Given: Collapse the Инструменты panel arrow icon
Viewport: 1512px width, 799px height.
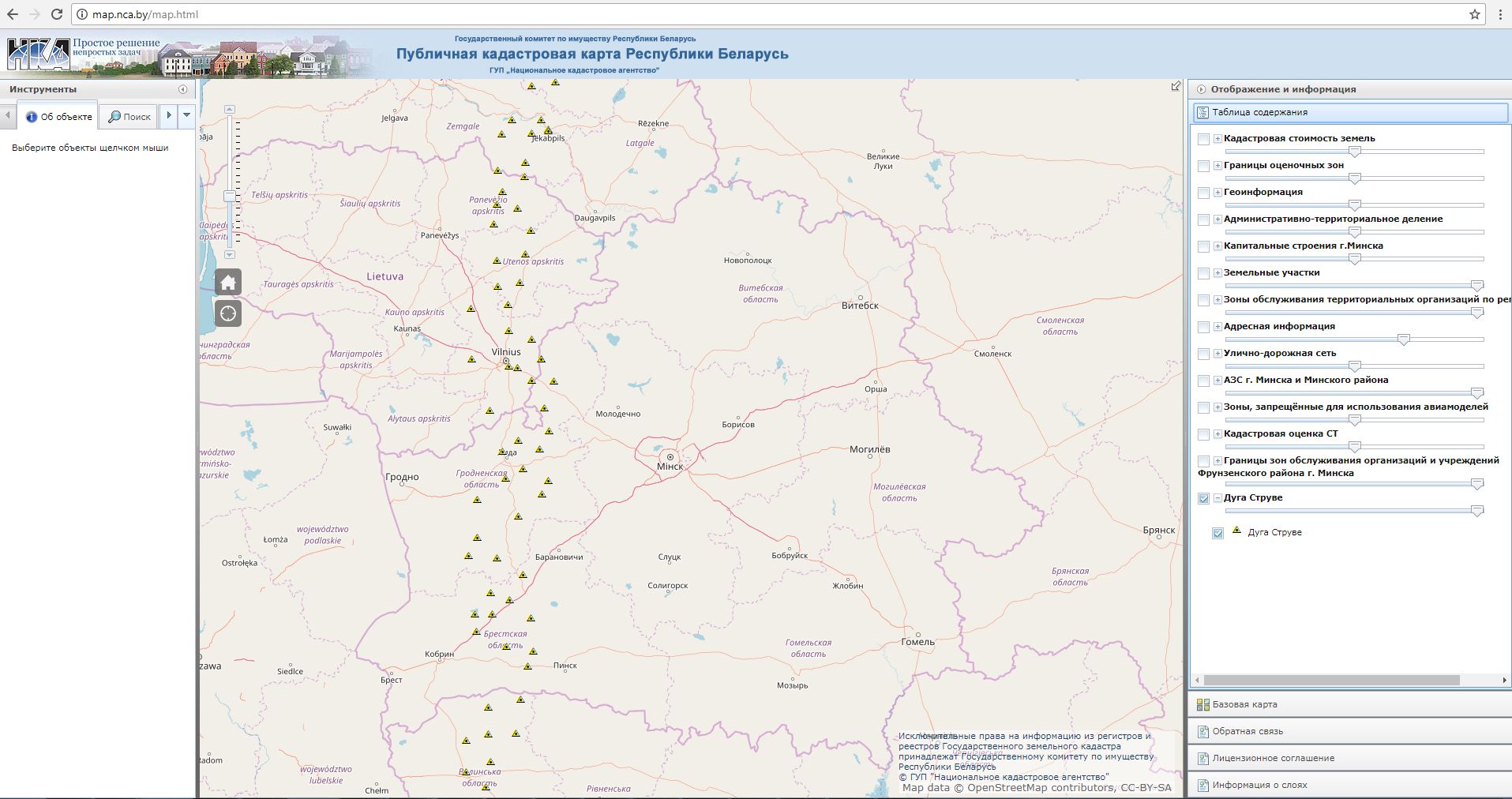Looking at the screenshot, I should [183, 89].
